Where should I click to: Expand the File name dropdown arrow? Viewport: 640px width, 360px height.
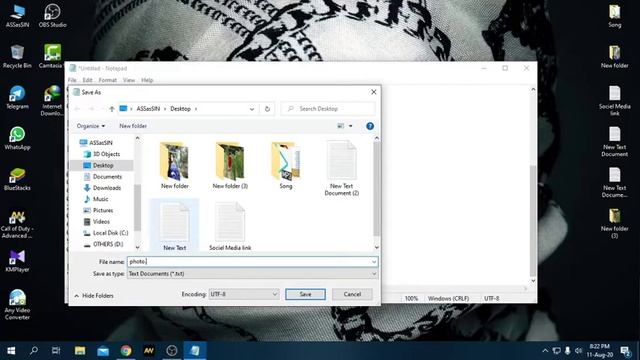coord(374,262)
